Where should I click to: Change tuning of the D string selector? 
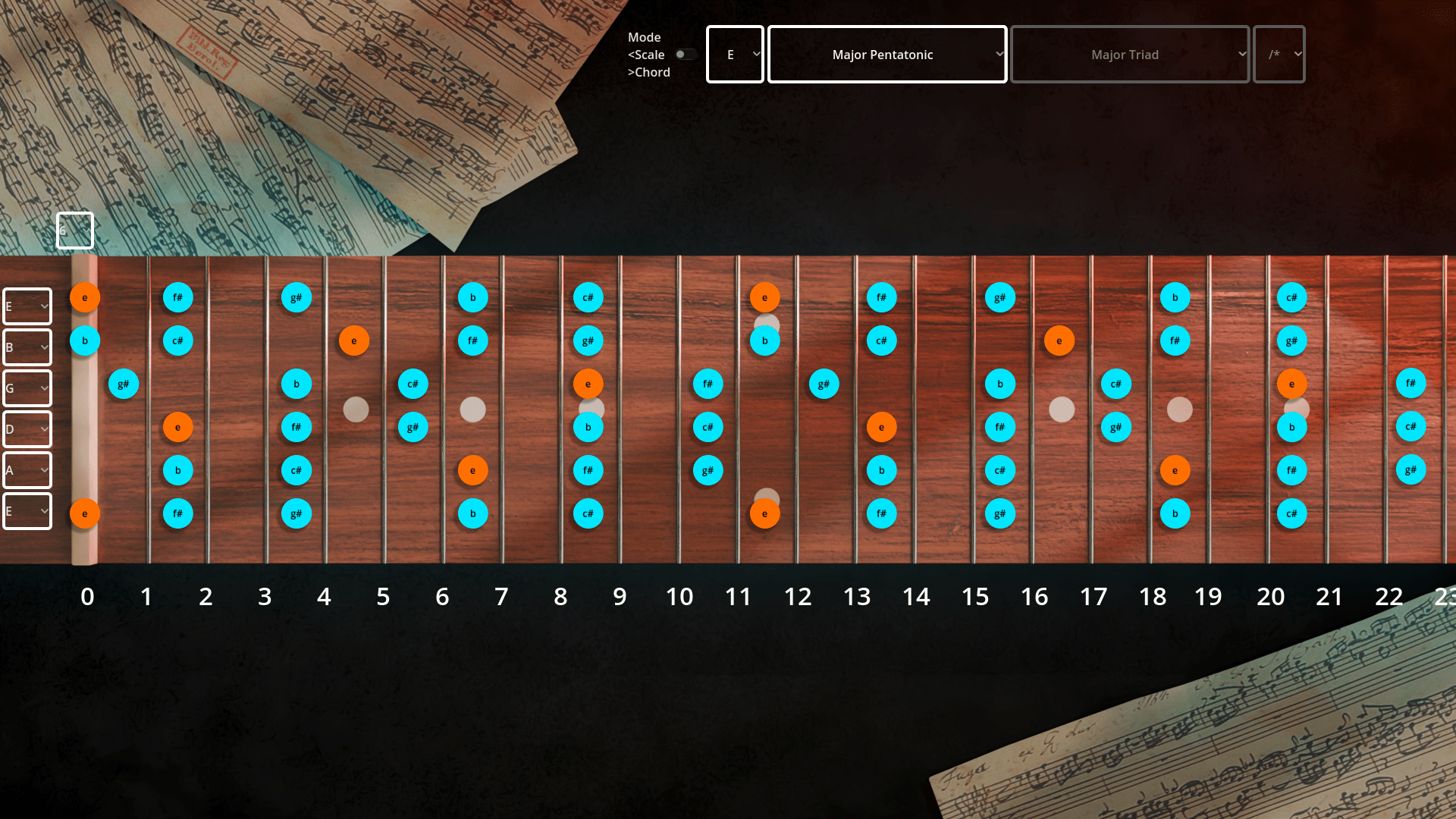pyautogui.click(x=27, y=429)
